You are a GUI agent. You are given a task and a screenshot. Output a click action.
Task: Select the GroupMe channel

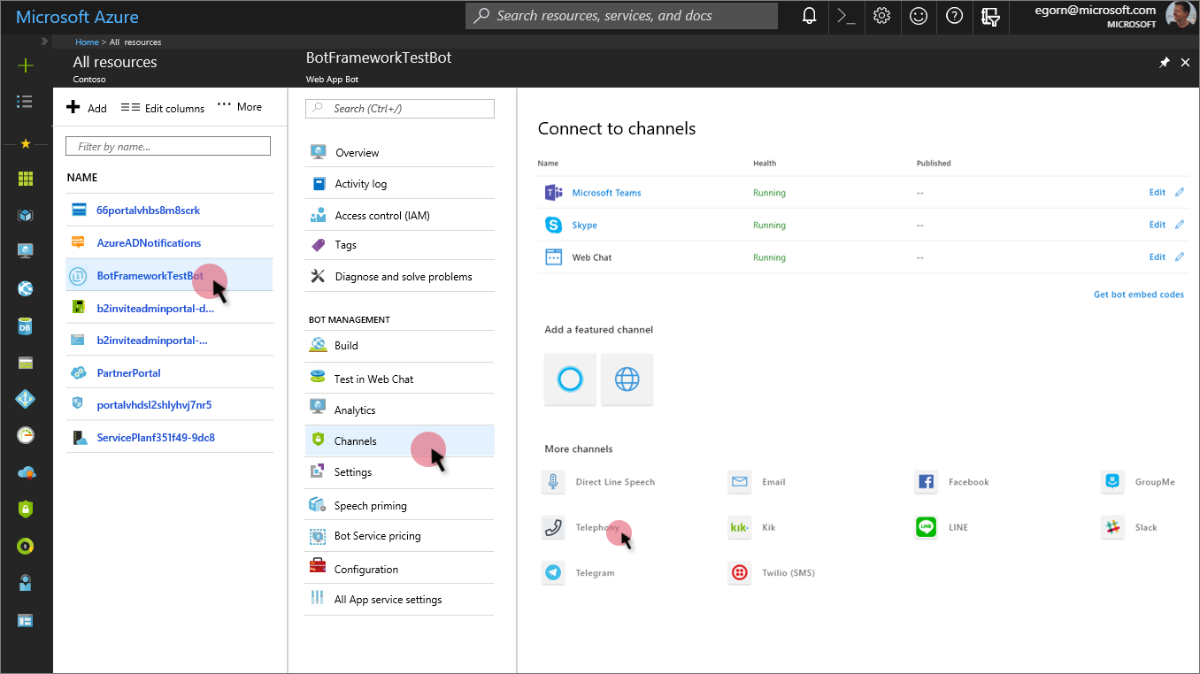point(1139,482)
